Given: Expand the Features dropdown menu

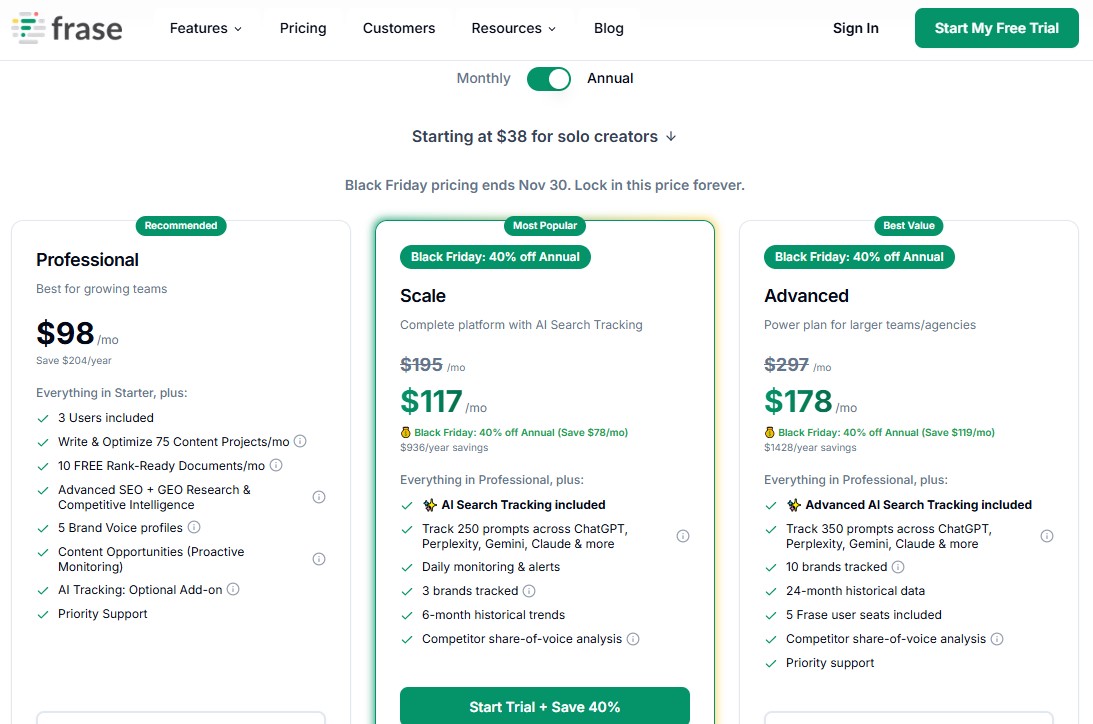Looking at the screenshot, I should coord(206,28).
